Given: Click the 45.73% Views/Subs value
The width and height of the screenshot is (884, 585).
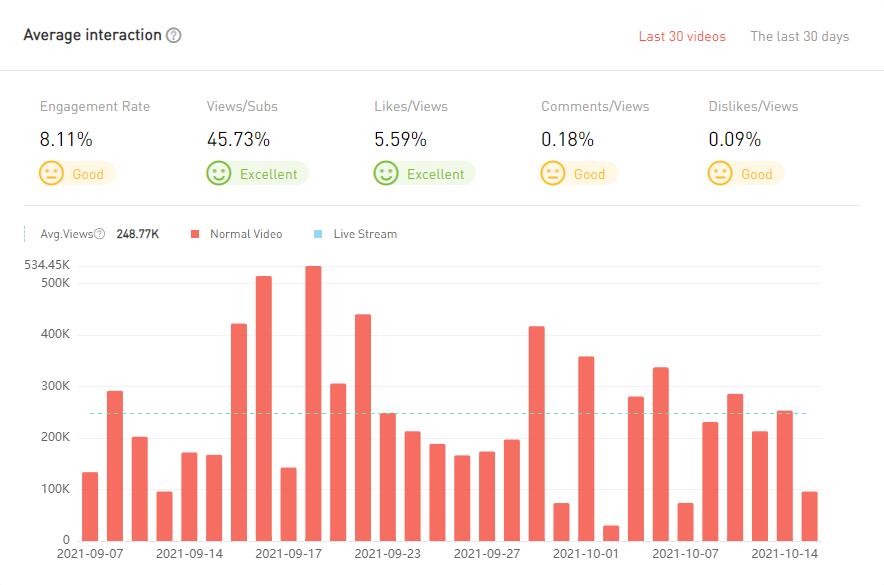Looking at the screenshot, I should 238,140.
